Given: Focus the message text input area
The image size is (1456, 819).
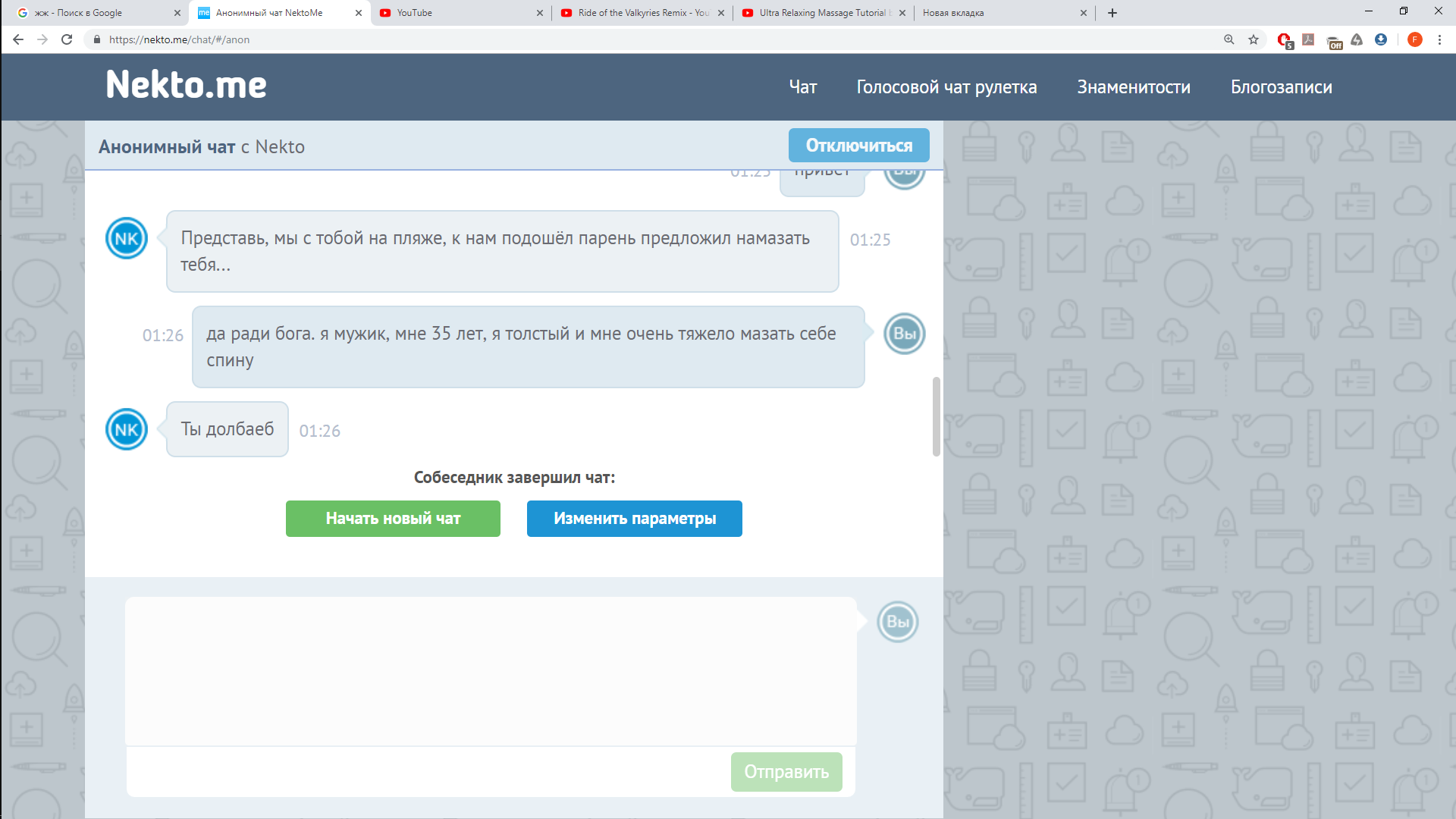Looking at the screenshot, I should click(x=491, y=671).
